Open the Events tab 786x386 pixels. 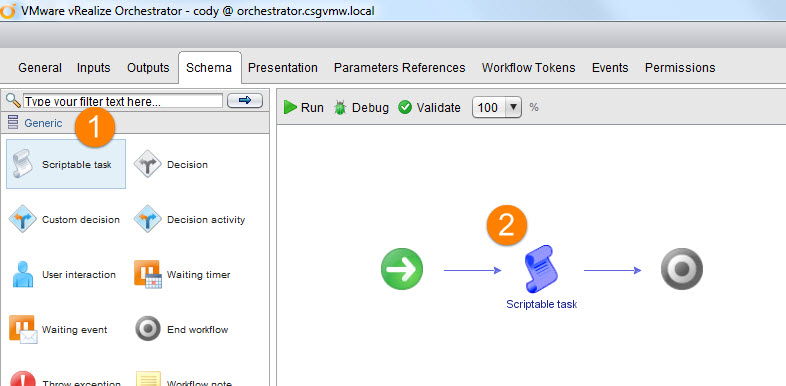point(610,68)
